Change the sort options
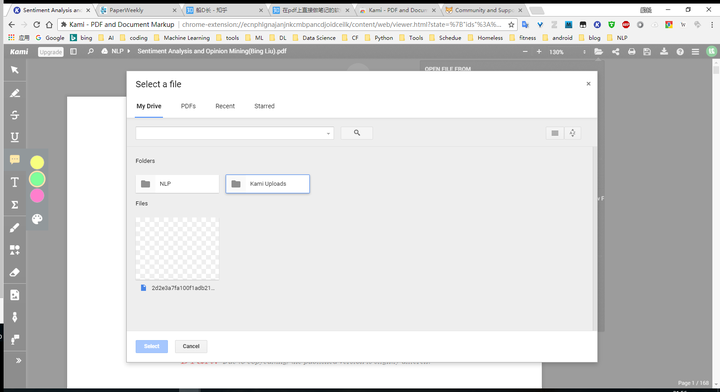The width and height of the screenshot is (720, 392). coord(572,133)
